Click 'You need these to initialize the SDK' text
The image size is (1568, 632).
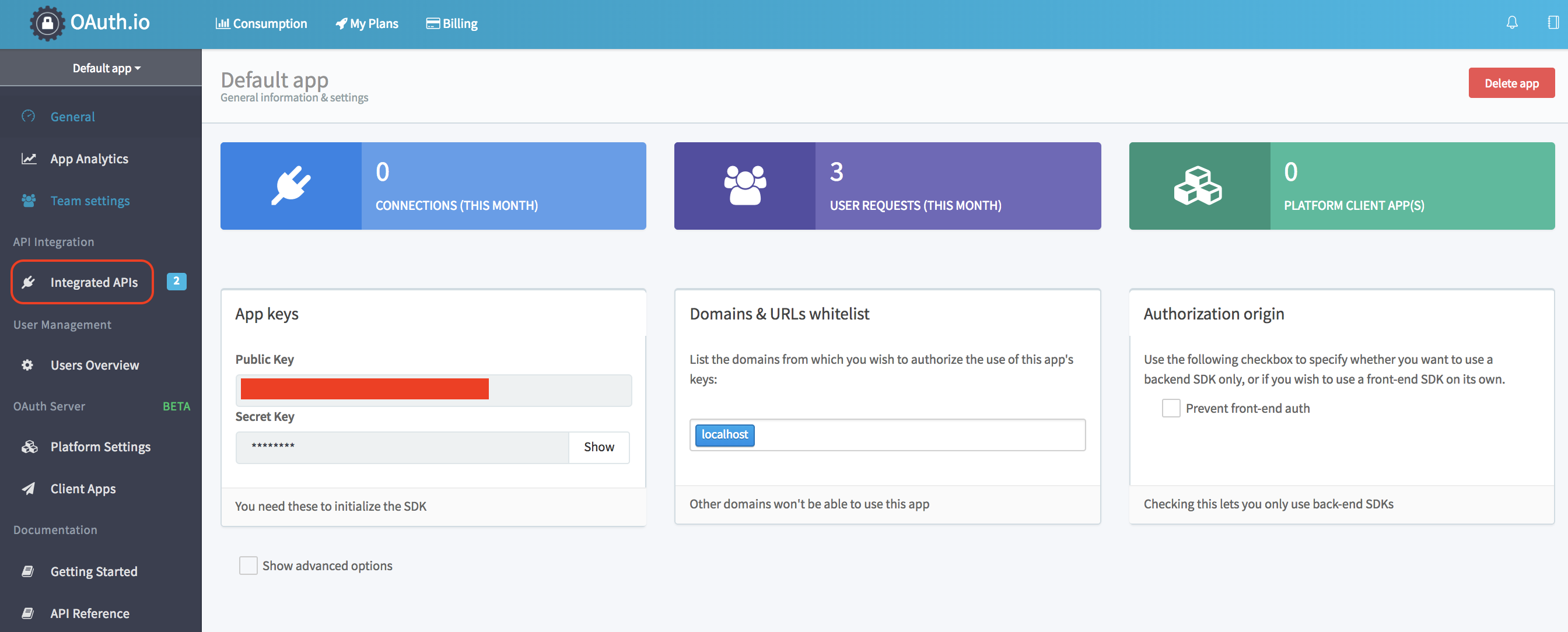[x=331, y=506]
